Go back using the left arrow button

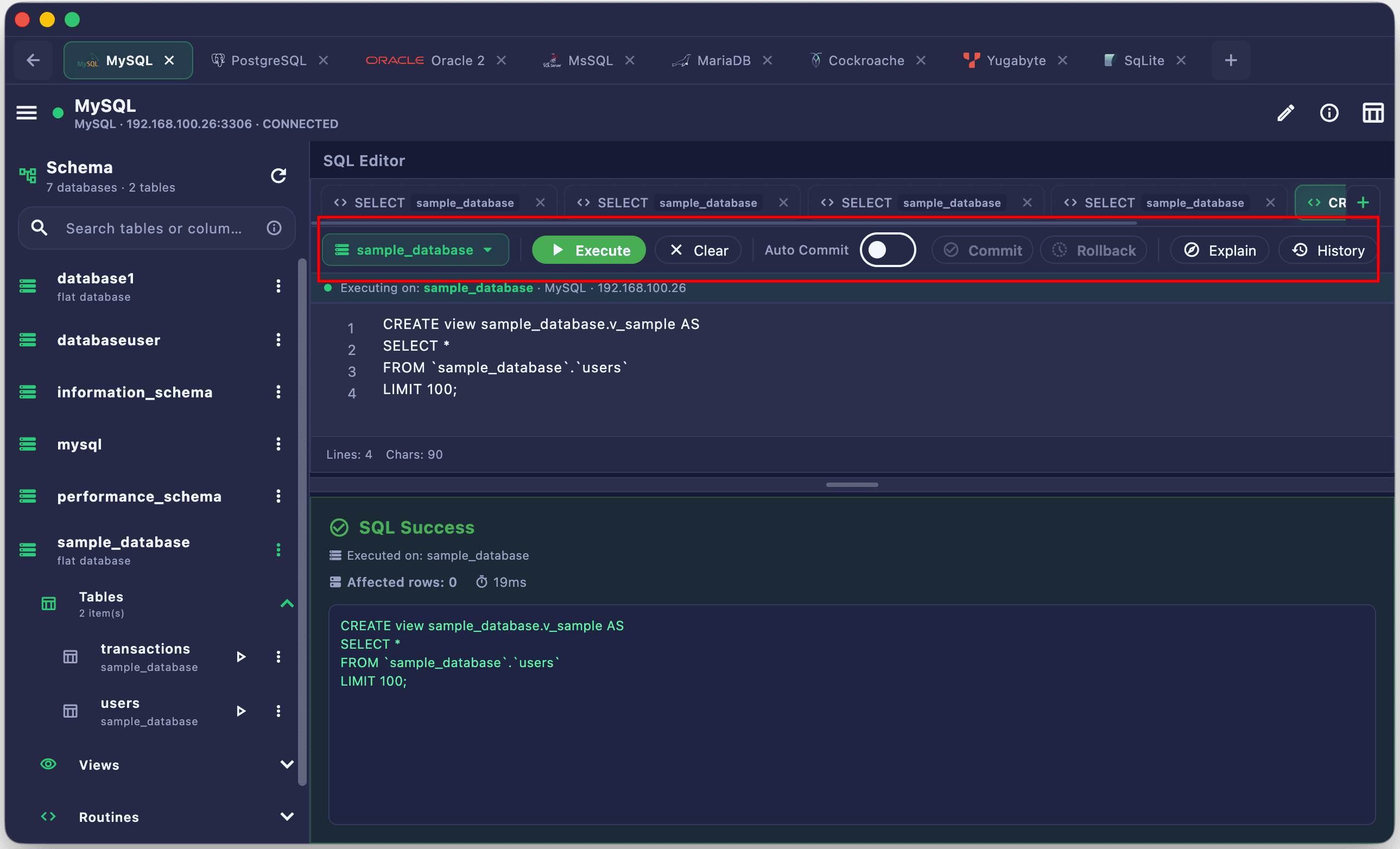(33, 60)
